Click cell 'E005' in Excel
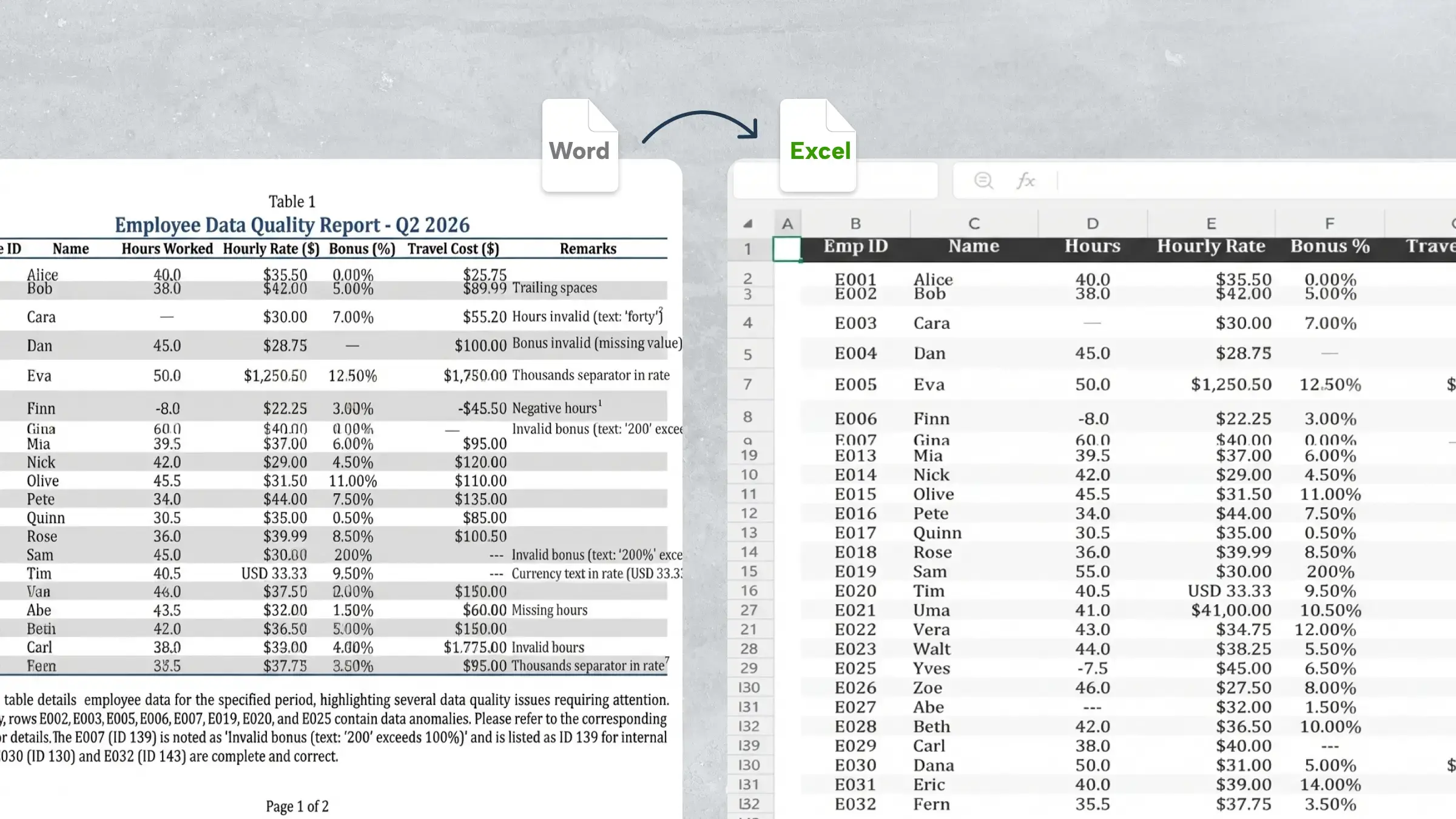The height and width of the screenshot is (819, 1456). point(855,385)
